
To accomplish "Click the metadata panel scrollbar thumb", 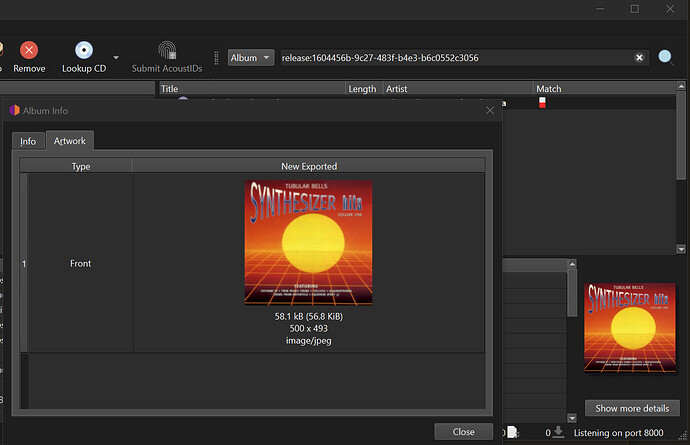I will tap(572, 293).
